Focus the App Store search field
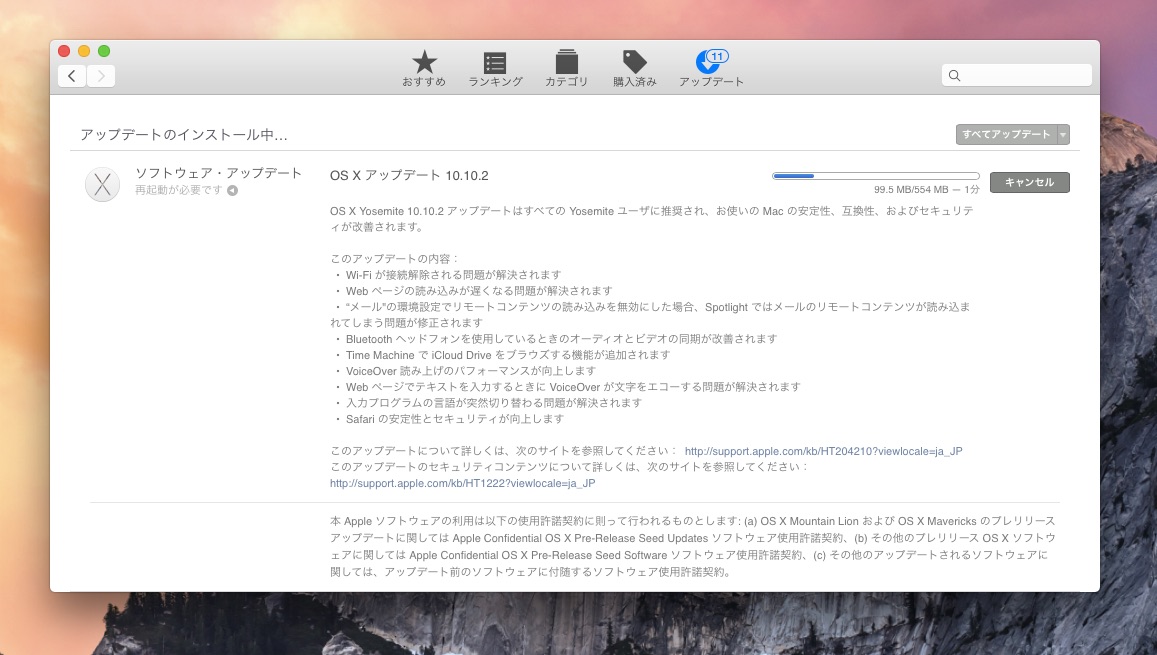 pos(1016,75)
